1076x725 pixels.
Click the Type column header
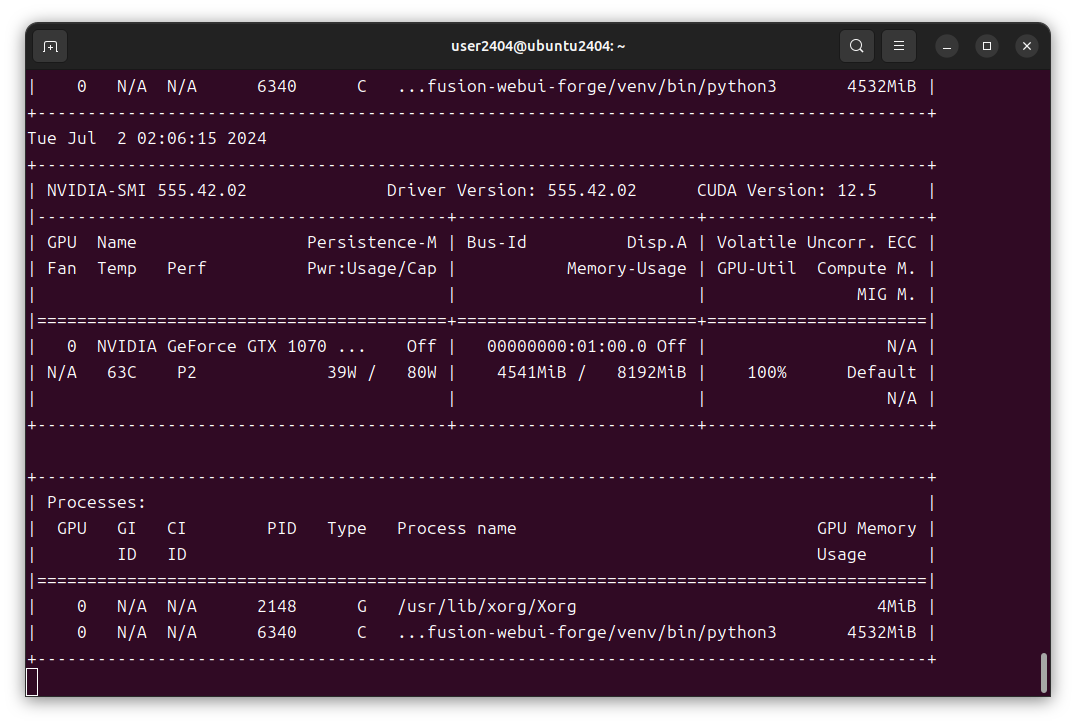point(347,529)
